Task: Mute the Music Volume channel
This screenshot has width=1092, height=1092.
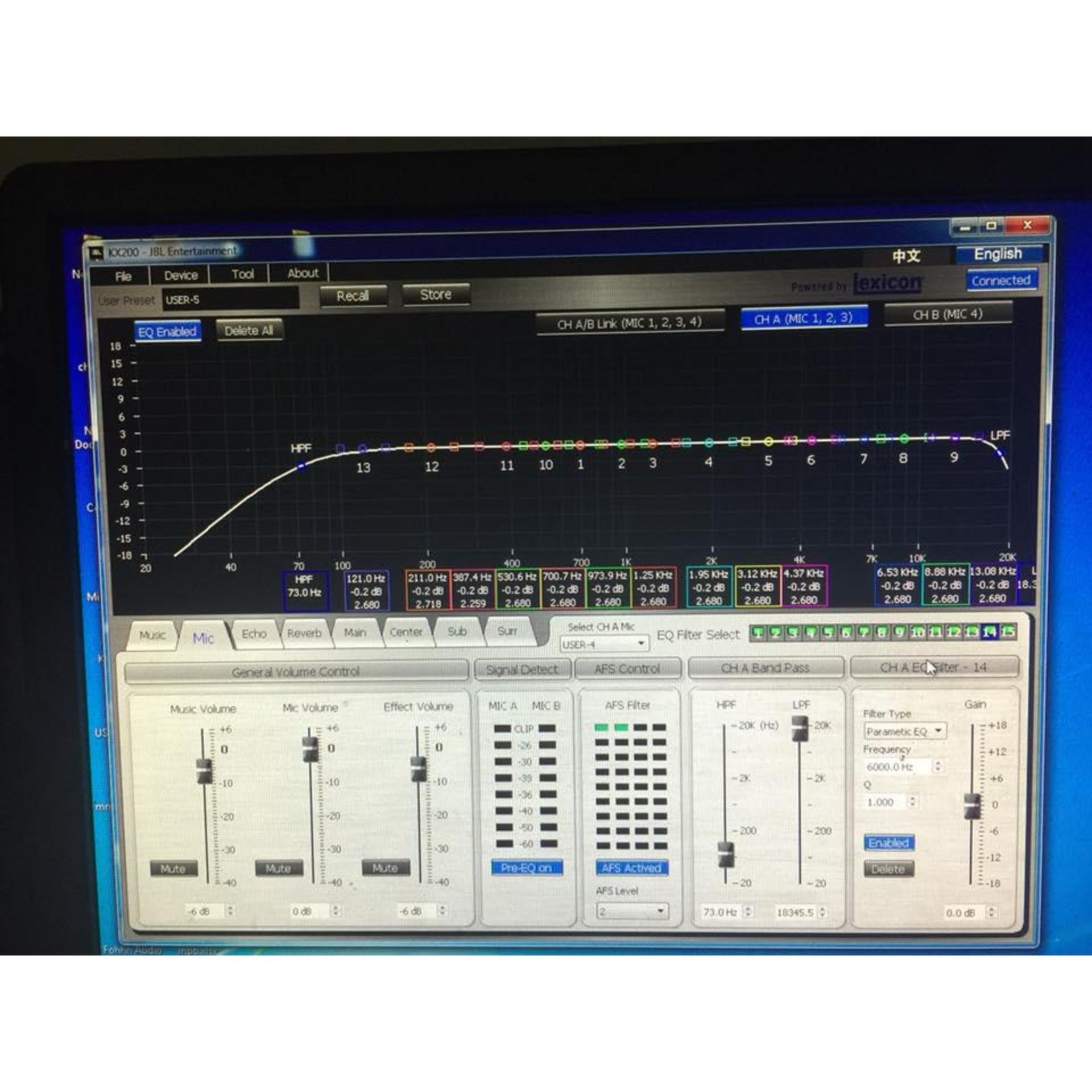Action: (173, 868)
